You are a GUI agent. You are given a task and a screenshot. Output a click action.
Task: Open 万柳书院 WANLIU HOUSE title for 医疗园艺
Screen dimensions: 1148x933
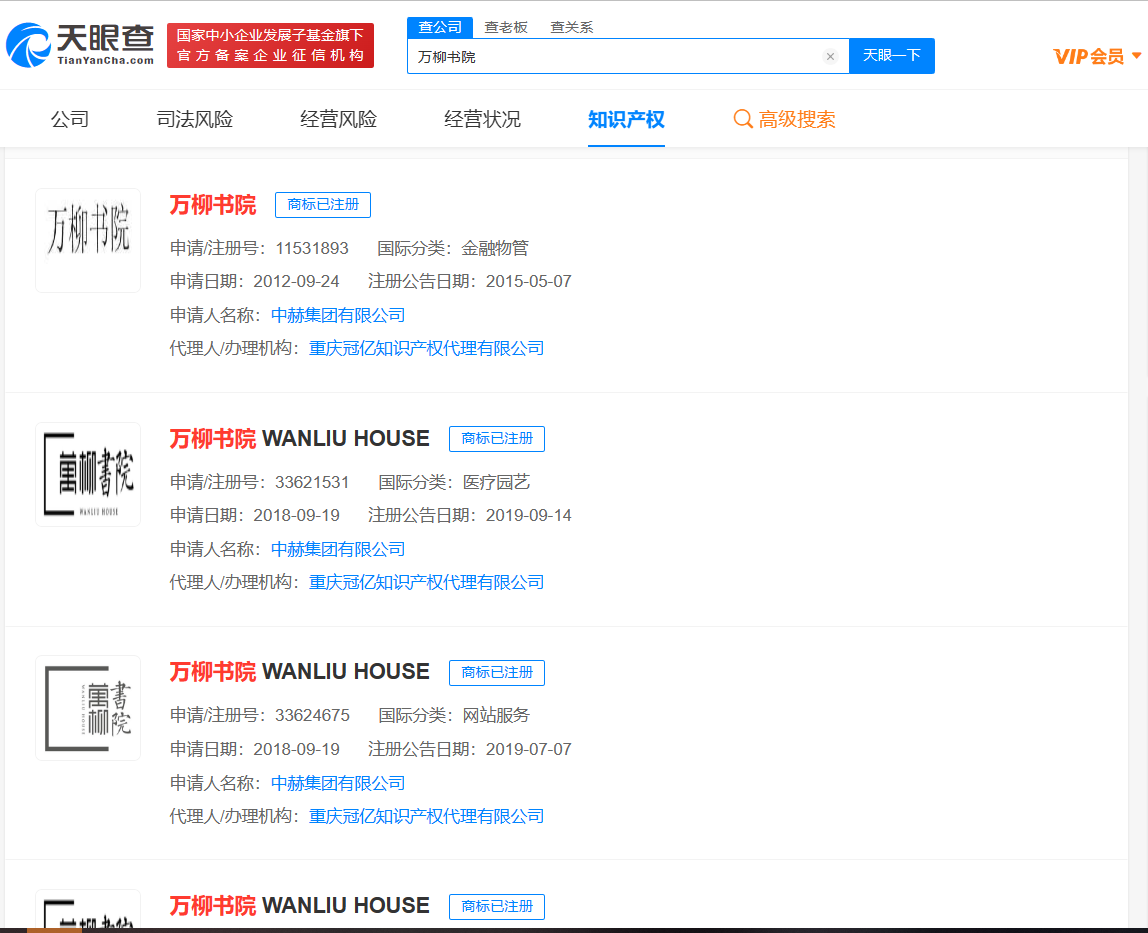click(299, 439)
